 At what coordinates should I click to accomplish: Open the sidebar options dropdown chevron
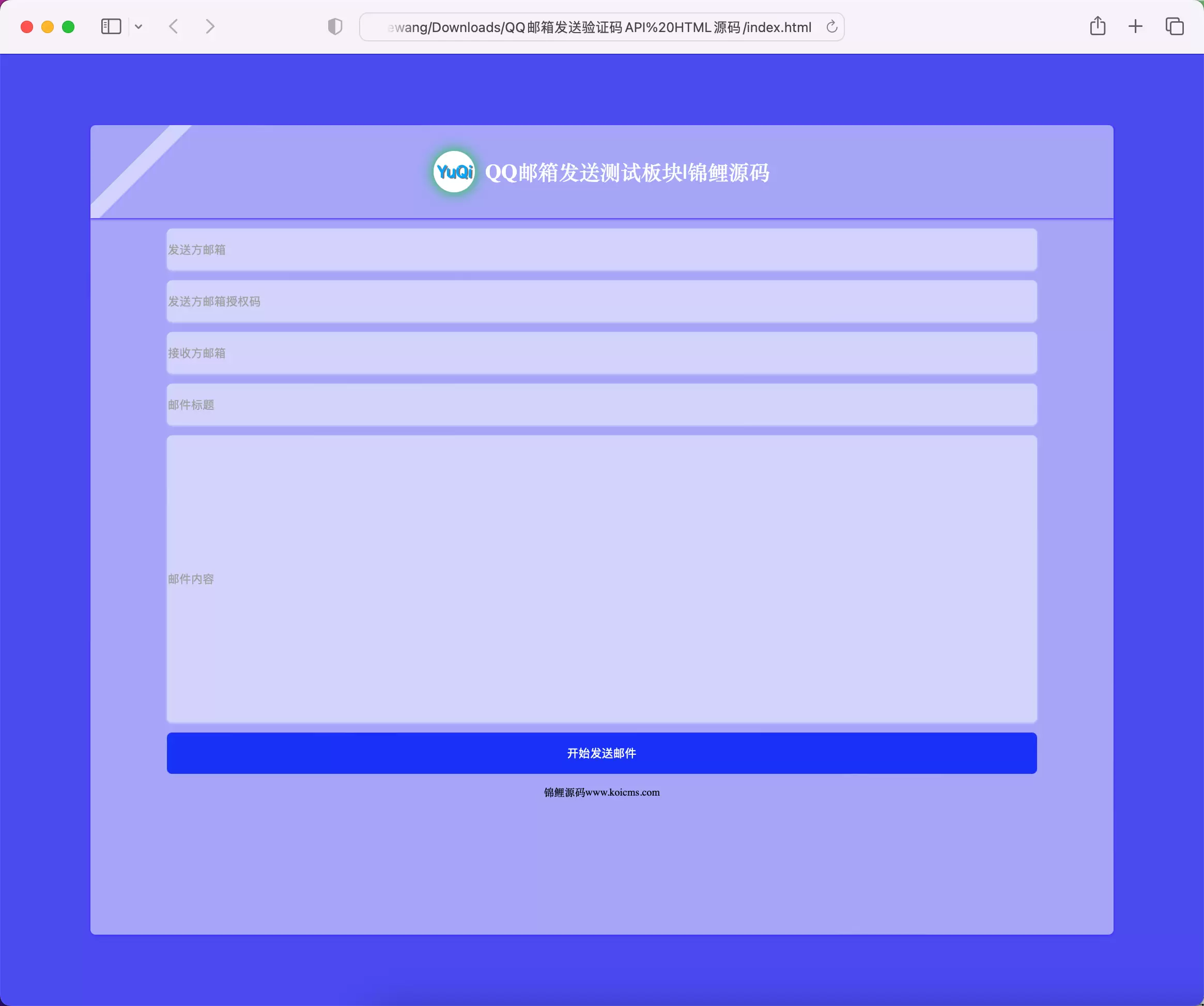point(138,27)
